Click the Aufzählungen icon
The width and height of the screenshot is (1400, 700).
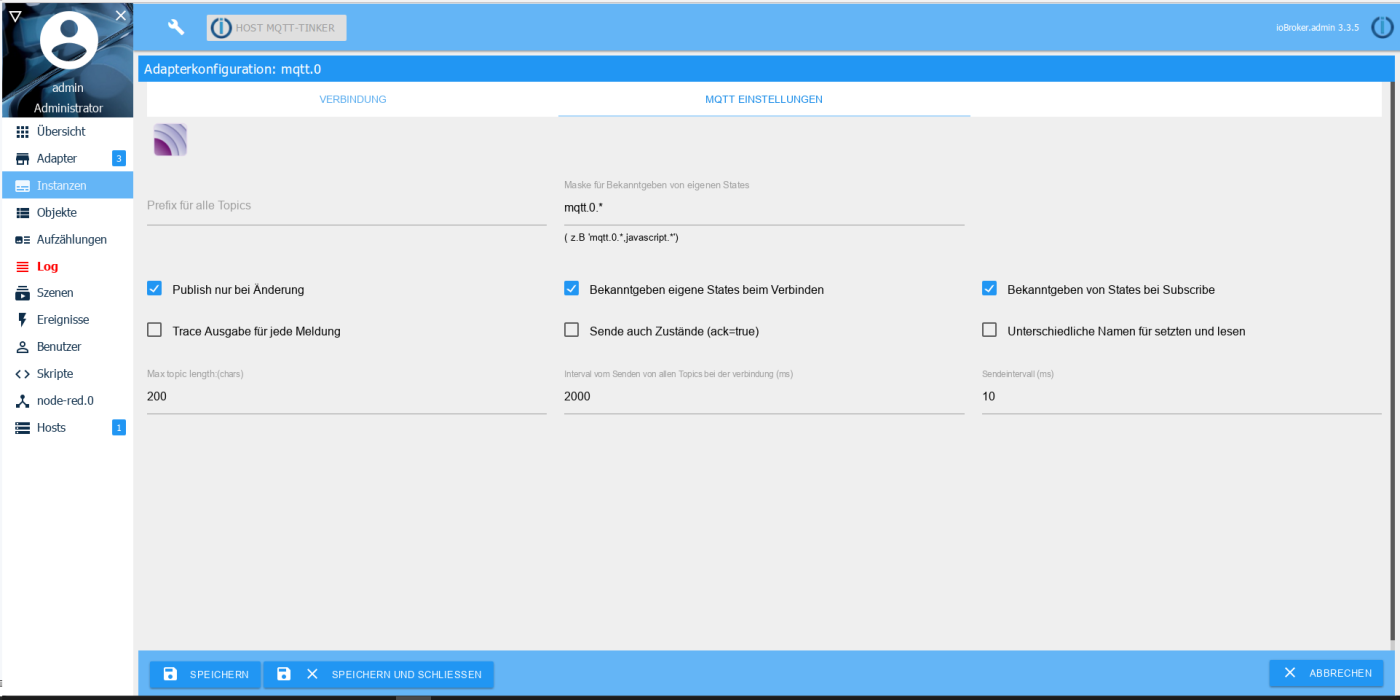tap(23, 240)
